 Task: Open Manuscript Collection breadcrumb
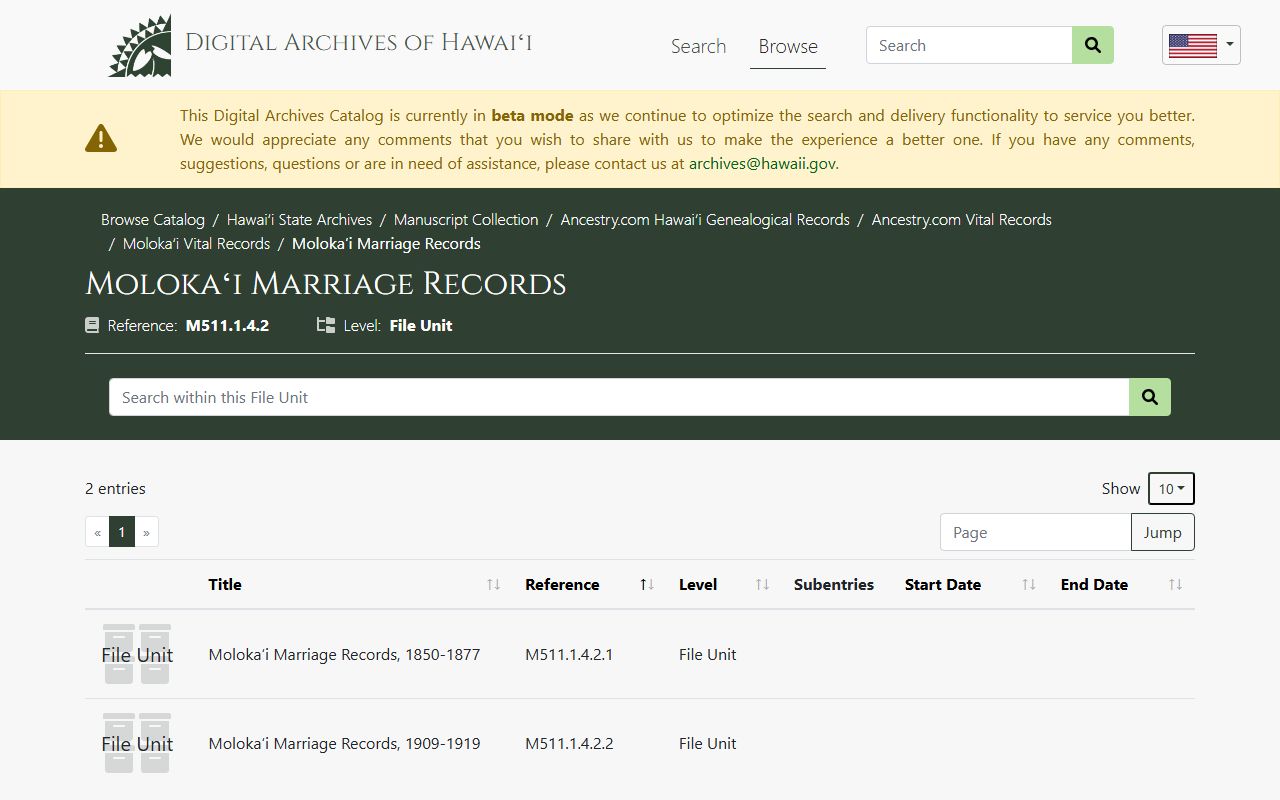tap(466, 219)
